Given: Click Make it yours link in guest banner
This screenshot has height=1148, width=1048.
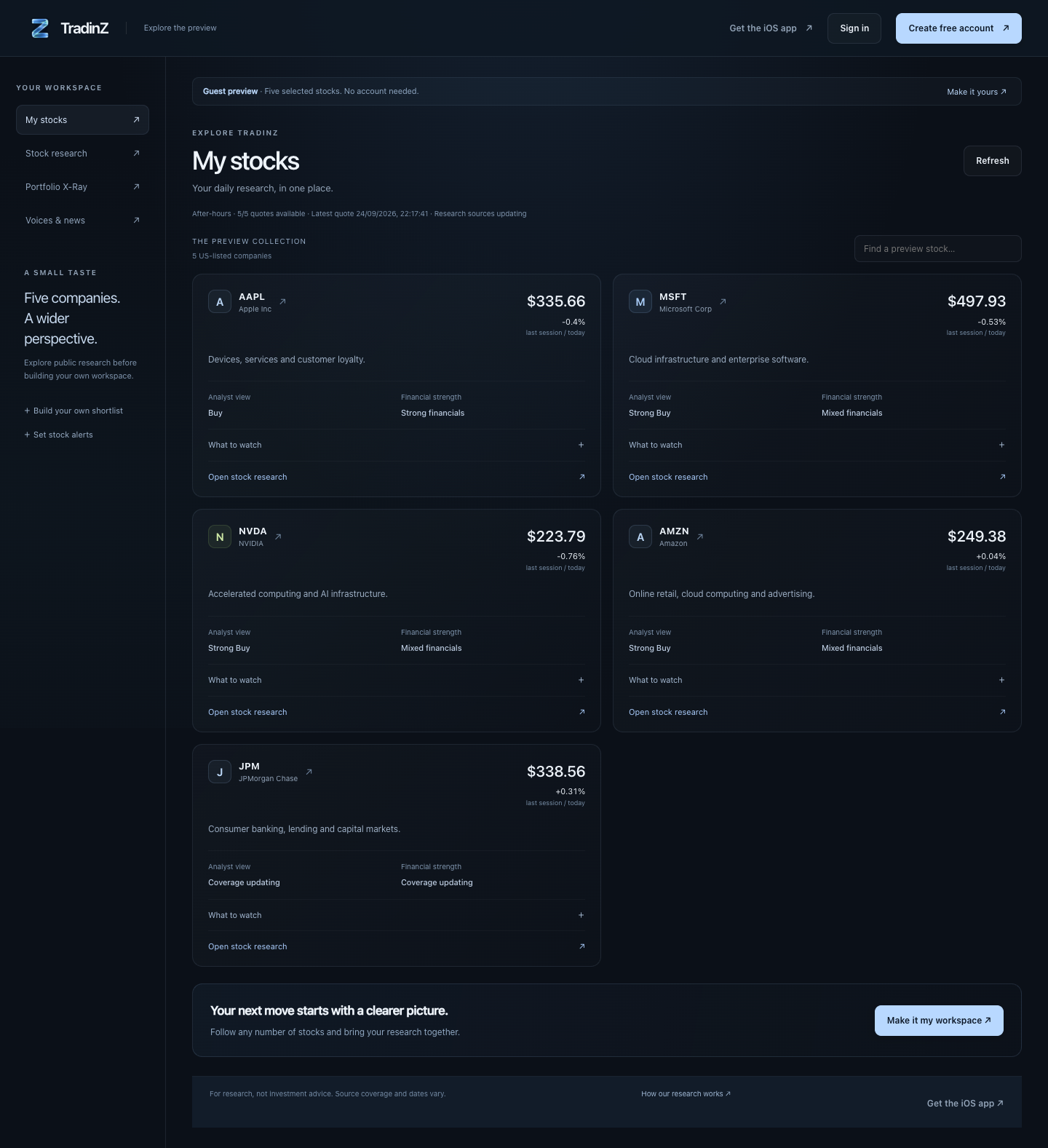Looking at the screenshot, I should pyautogui.click(x=977, y=92).
